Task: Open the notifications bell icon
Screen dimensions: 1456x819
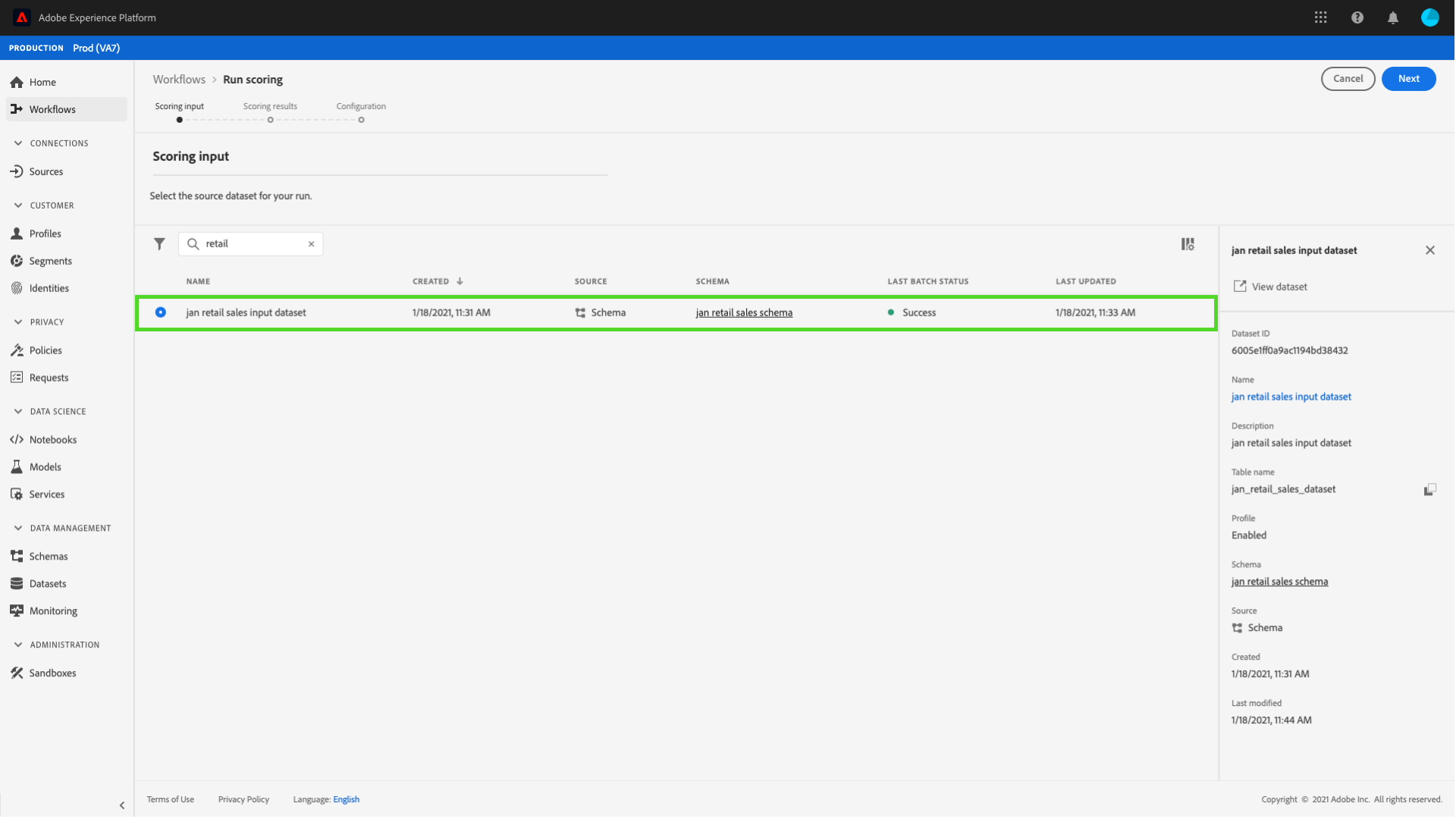Action: click(x=1393, y=17)
